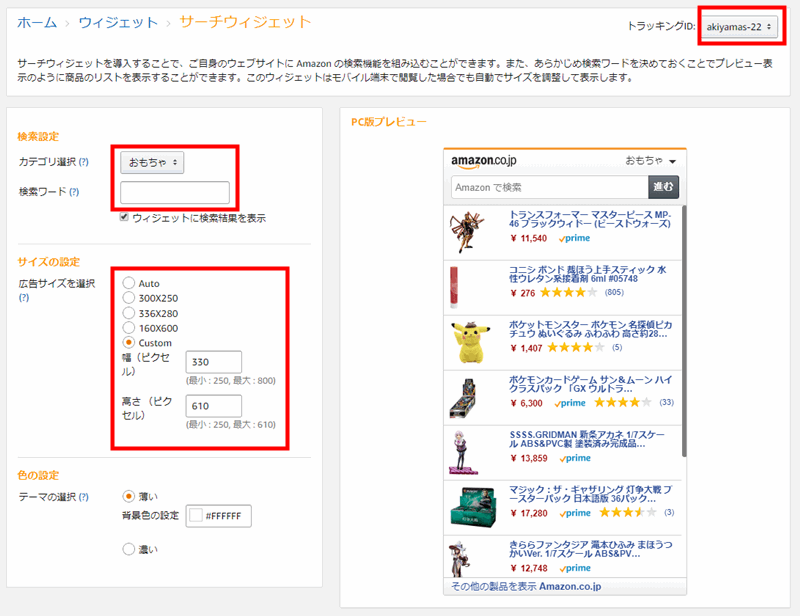Click the star rating on コニシ ボンド
800x616 pixels.
tap(568, 292)
